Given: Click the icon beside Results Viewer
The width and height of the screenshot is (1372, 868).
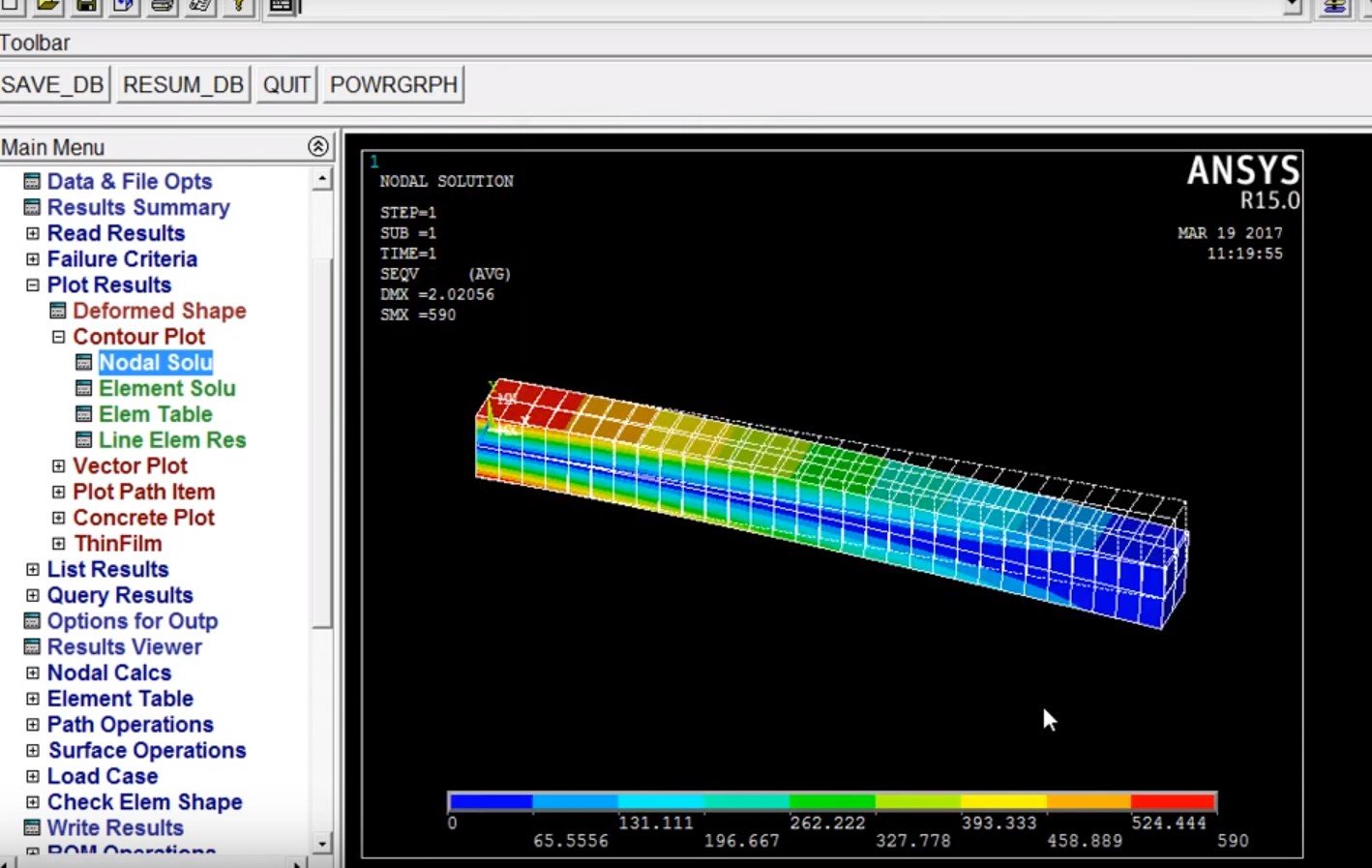Looking at the screenshot, I should point(32,647).
